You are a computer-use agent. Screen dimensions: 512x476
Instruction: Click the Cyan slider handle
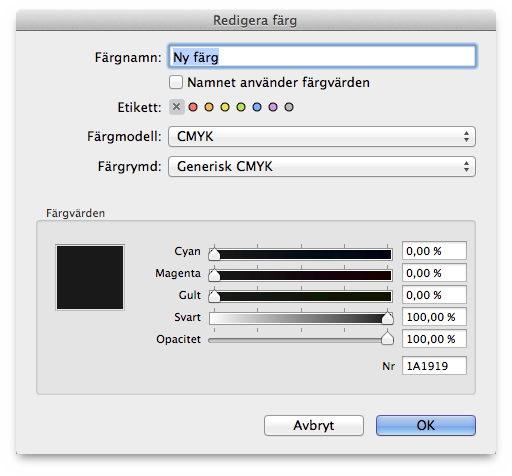214,254
